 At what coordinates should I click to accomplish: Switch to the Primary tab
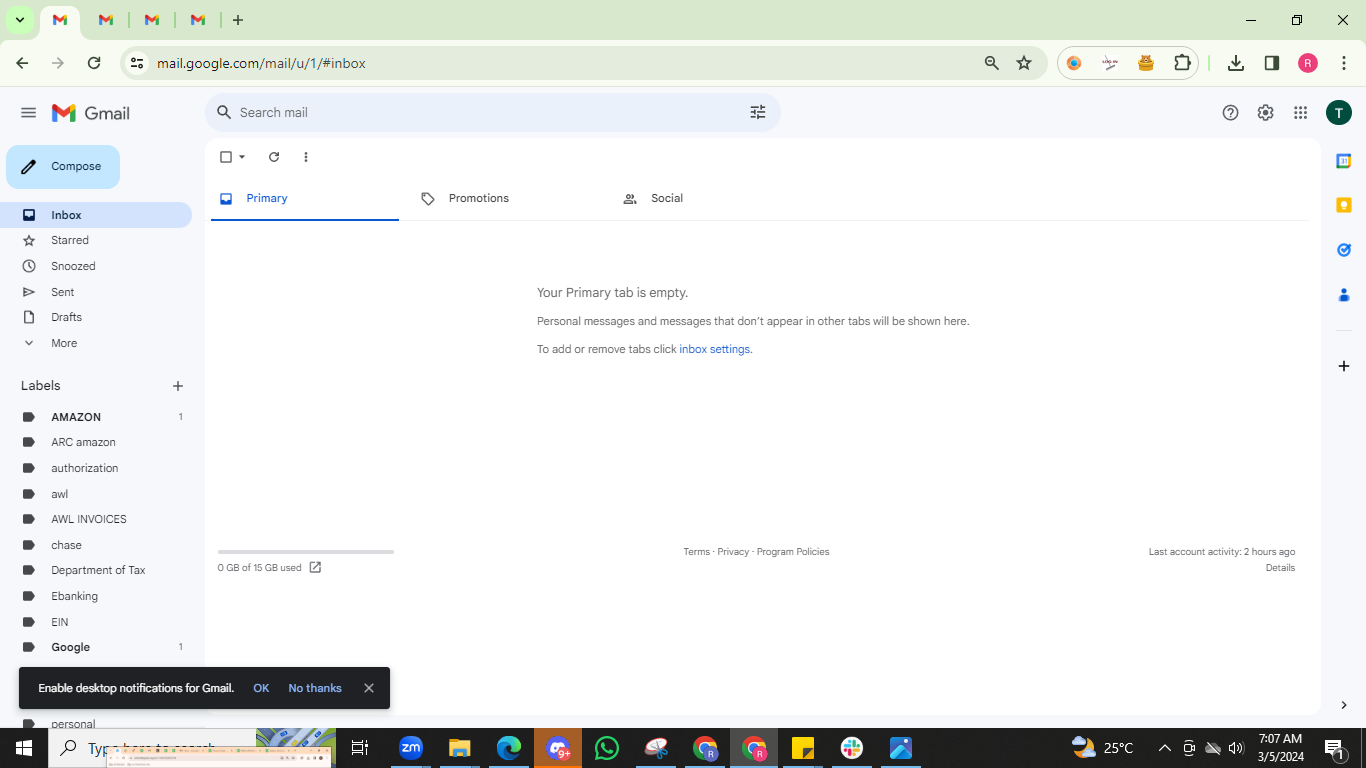[305, 199]
